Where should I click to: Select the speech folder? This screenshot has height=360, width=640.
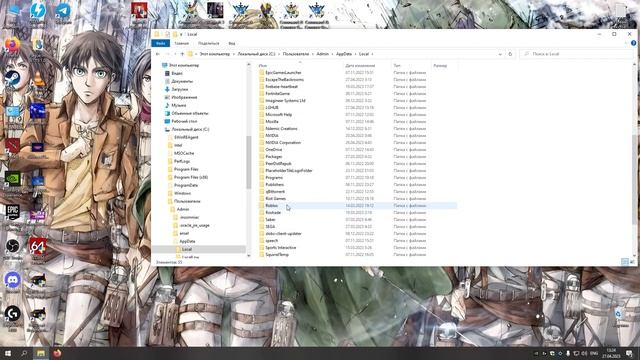[271, 240]
